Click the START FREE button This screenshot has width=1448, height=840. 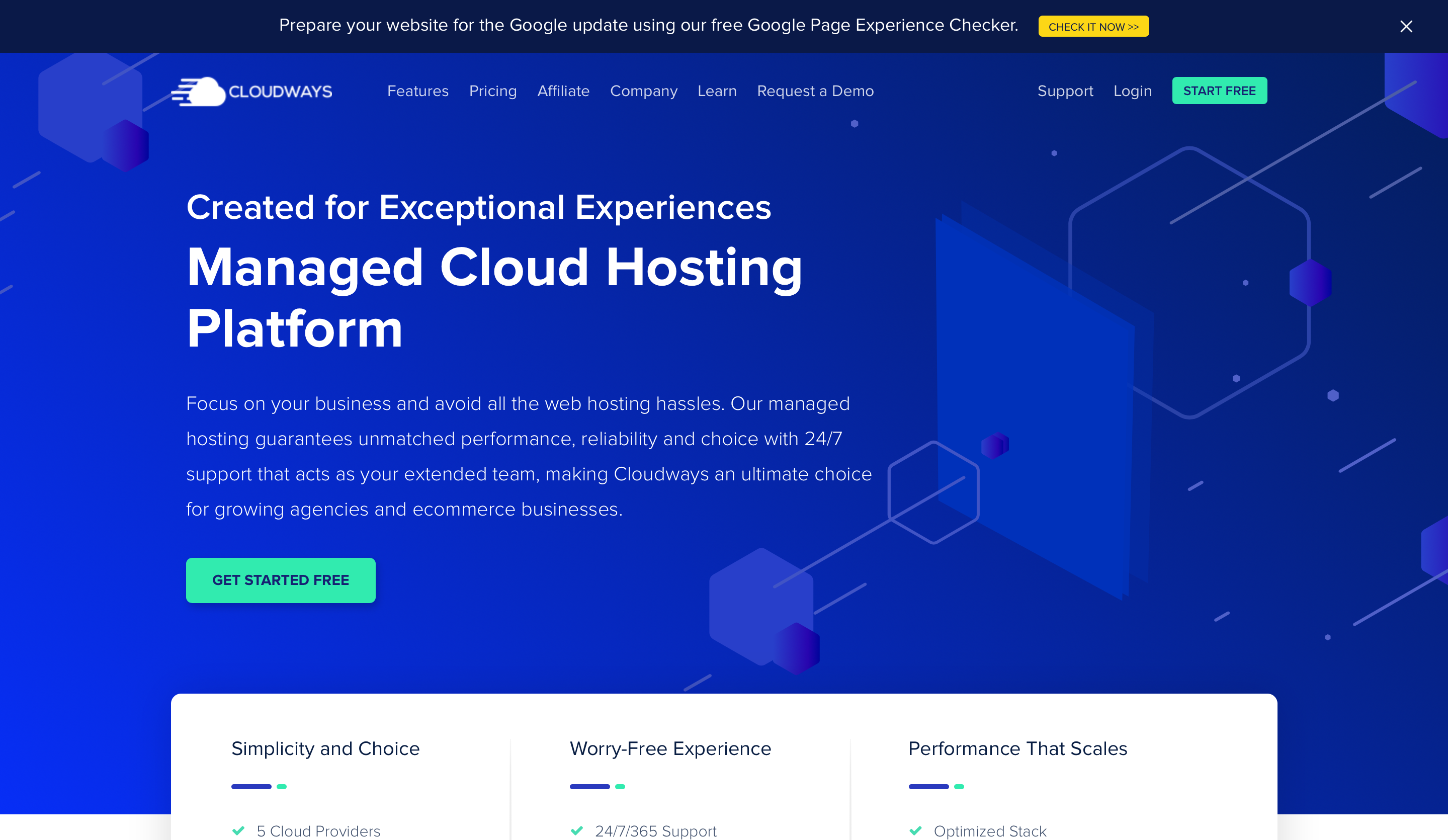click(x=1219, y=91)
